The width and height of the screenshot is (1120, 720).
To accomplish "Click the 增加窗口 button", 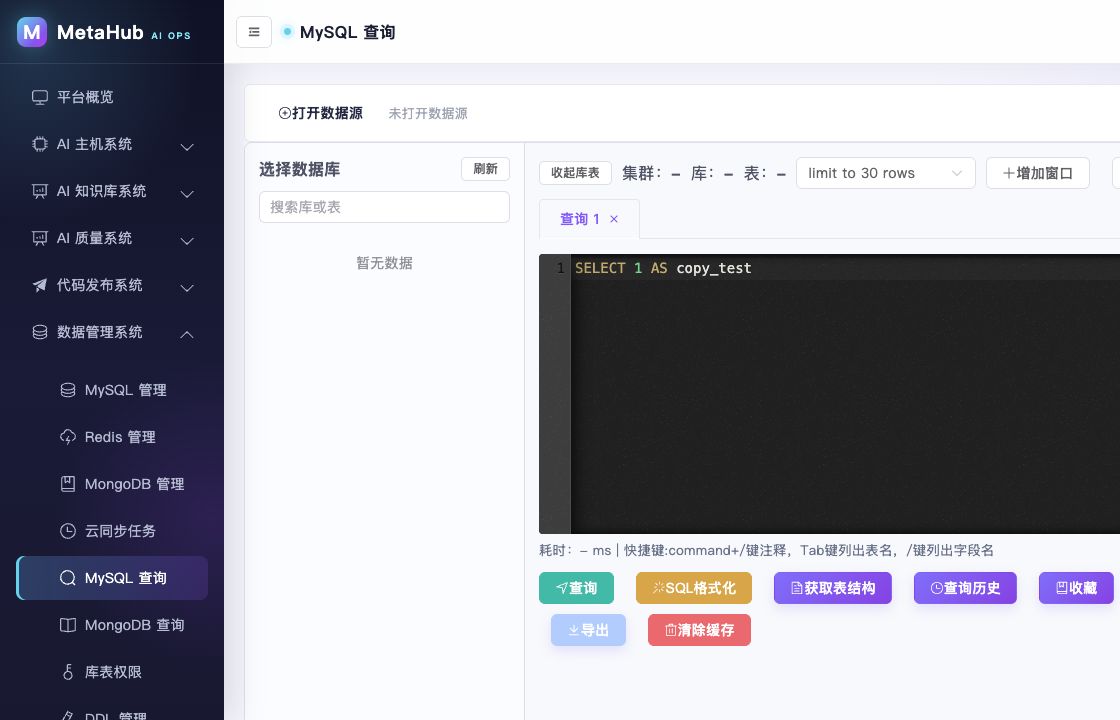I will (x=1037, y=173).
